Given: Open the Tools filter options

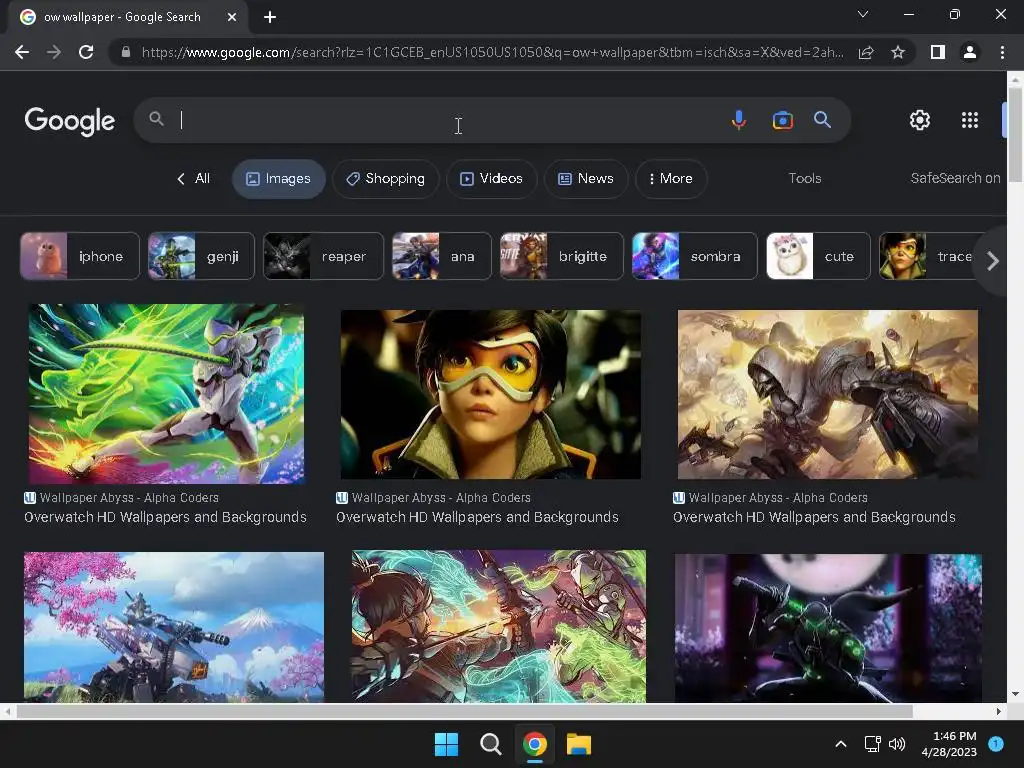Looking at the screenshot, I should click(x=805, y=178).
